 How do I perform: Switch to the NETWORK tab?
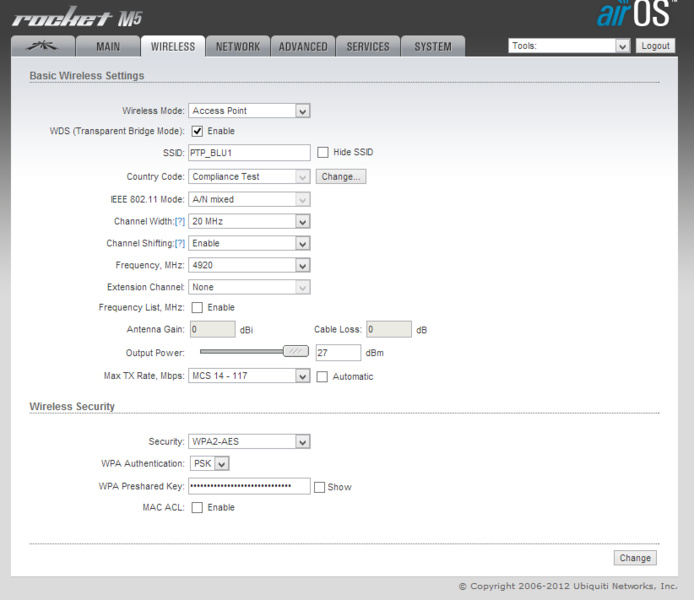[x=238, y=46]
